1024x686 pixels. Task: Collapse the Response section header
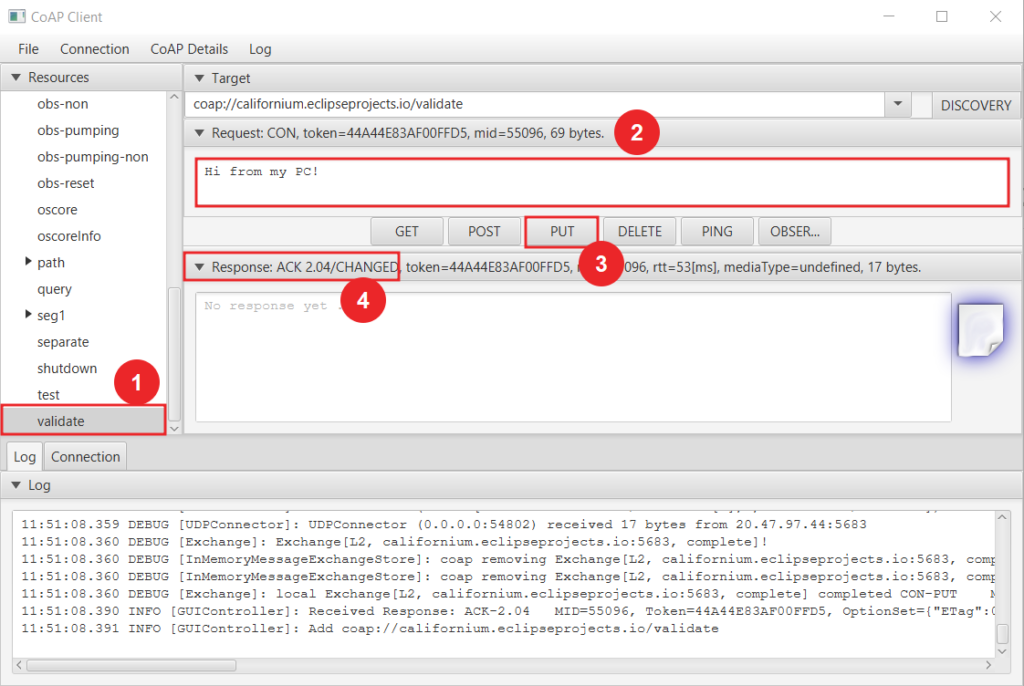[199, 267]
